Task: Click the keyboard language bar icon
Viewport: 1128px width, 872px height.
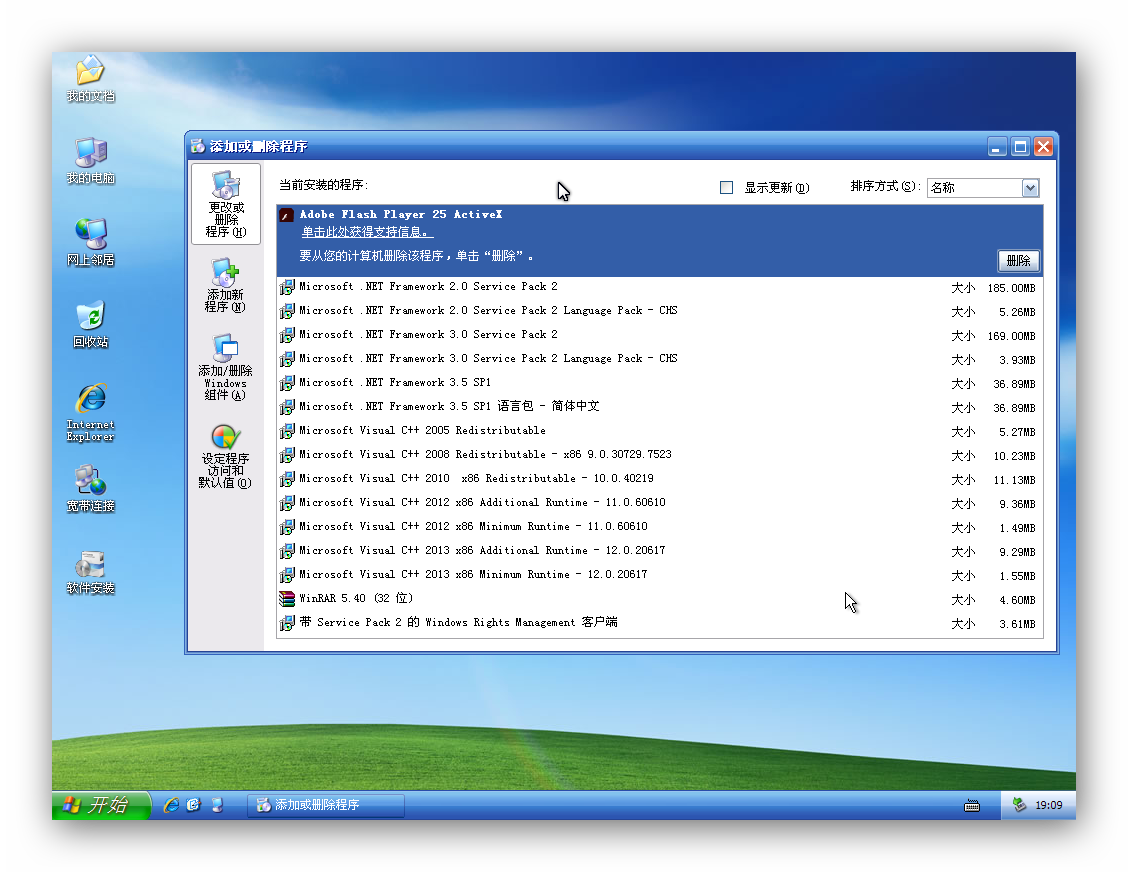Action: coord(972,806)
